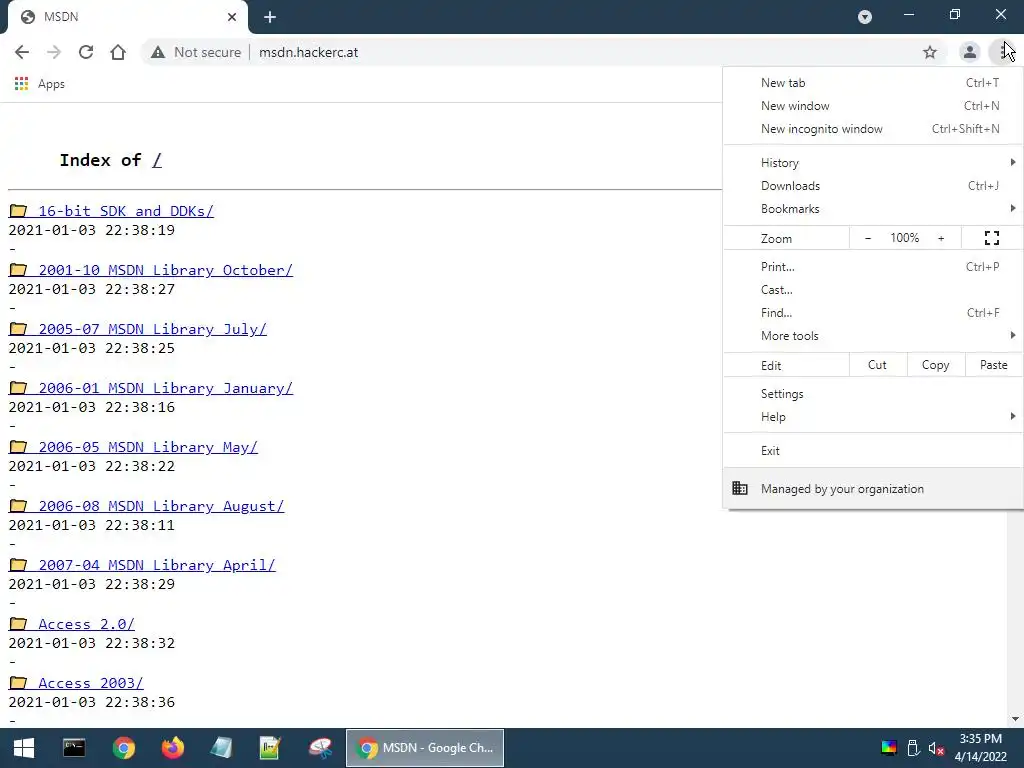
Task: Go back with the browser back arrow
Action: [22, 52]
